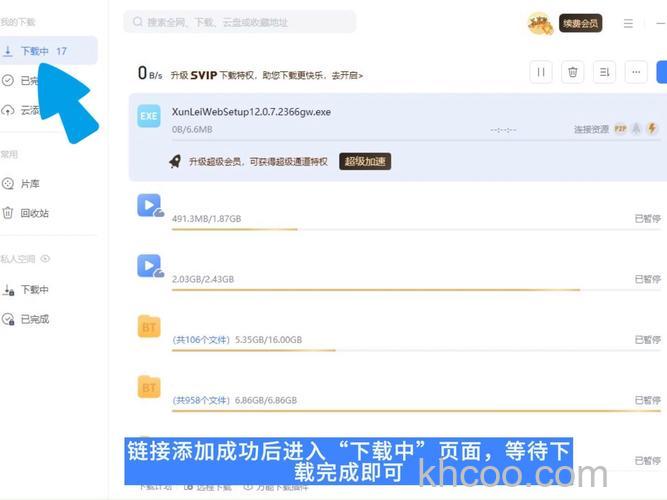Click the lightning acceleration icon
The height and width of the screenshot is (500, 667).
(x=652, y=129)
